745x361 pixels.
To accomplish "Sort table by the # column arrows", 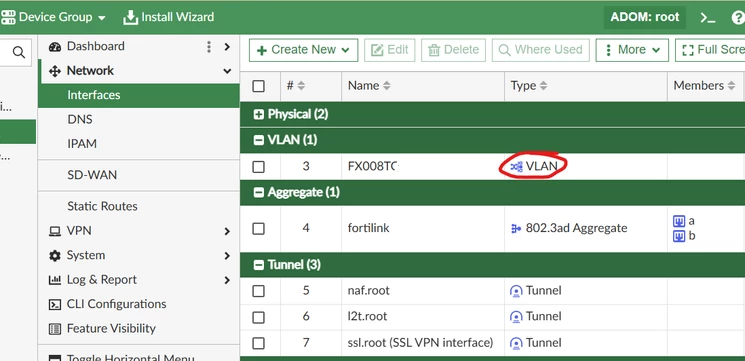I will [301, 86].
